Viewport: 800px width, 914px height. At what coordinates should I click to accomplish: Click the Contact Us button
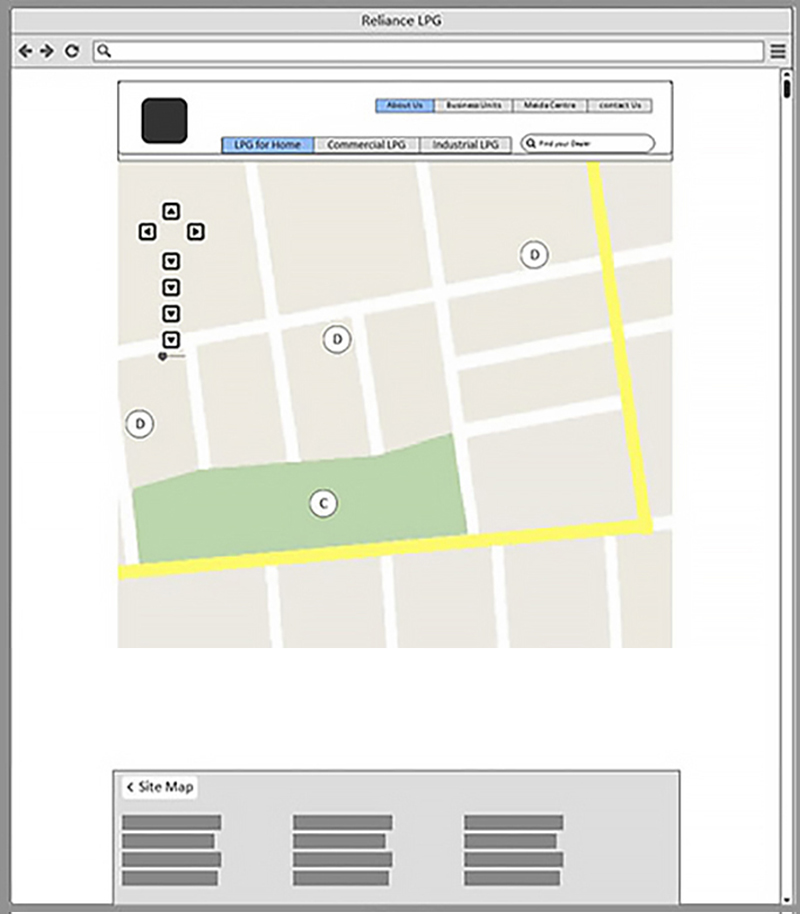620,105
